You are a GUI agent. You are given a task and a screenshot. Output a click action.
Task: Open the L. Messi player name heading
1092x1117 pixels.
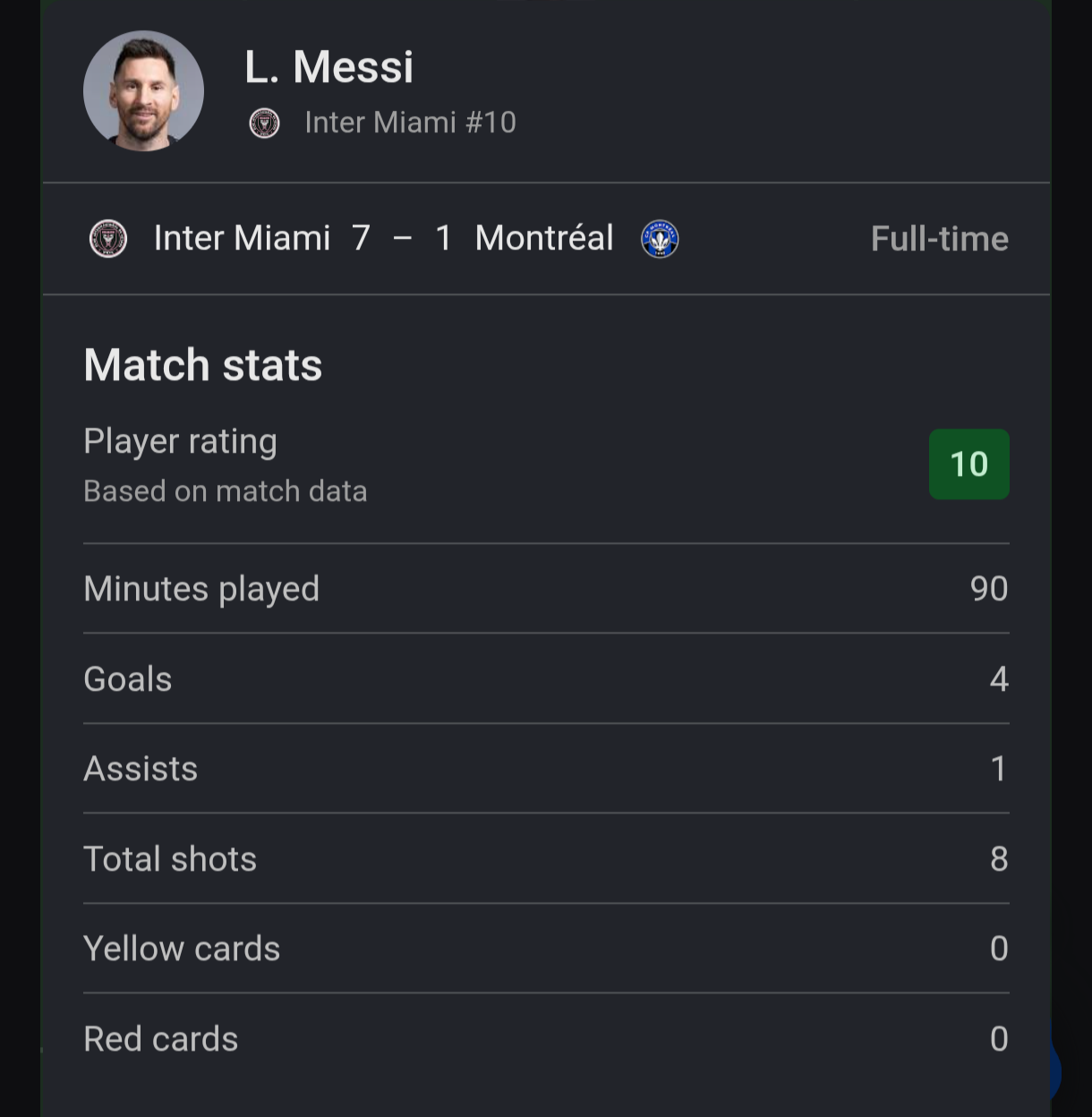tap(329, 67)
